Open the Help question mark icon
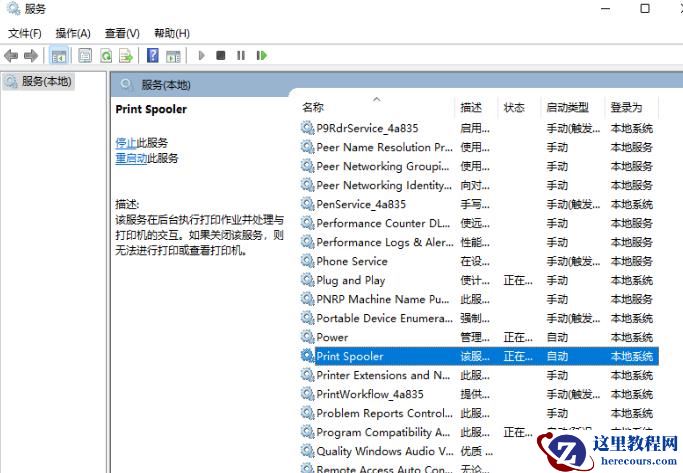This screenshot has width=683, height=473. point(152,55)
